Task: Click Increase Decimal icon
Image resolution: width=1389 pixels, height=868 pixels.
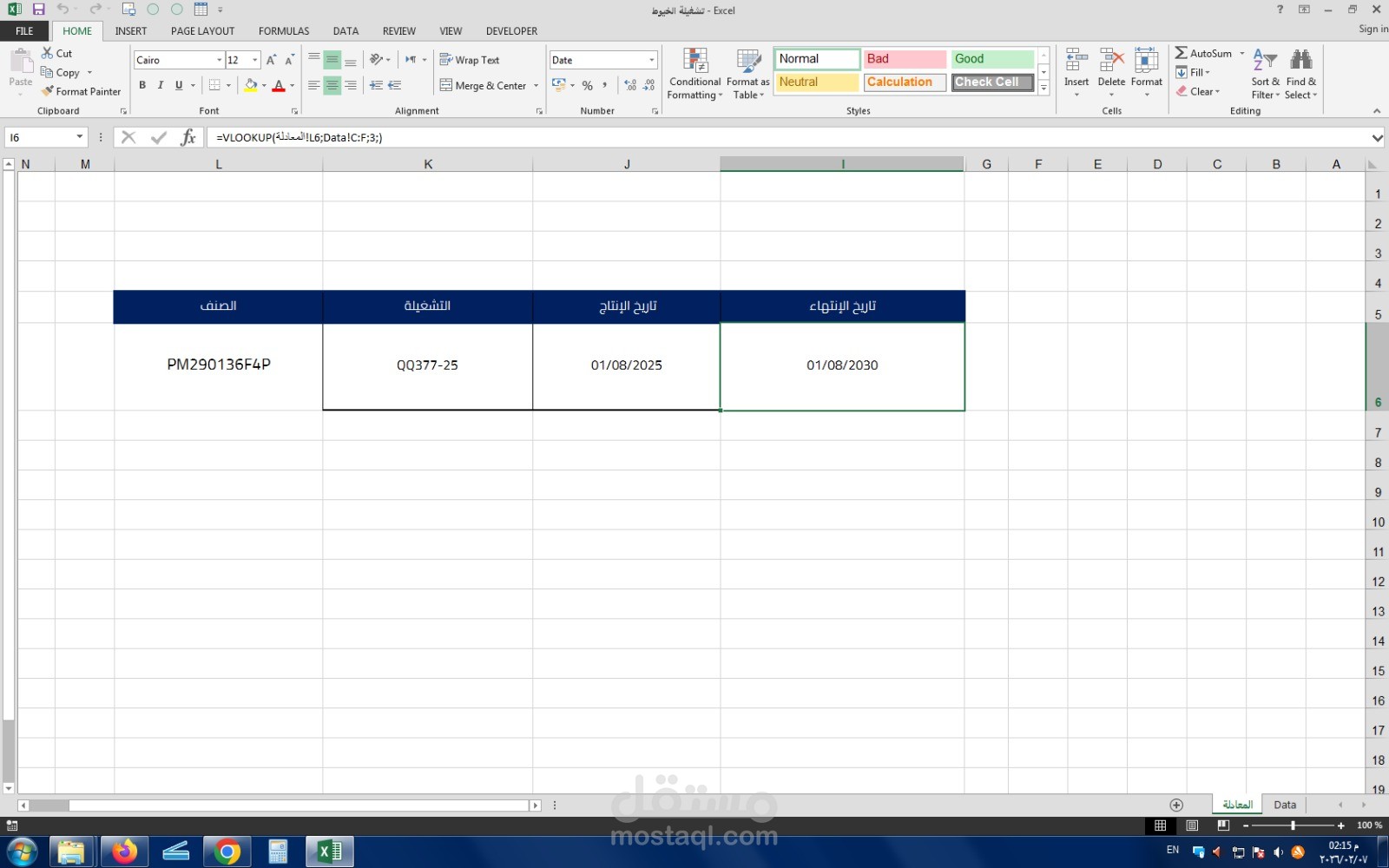Action: (x=630, y=85)
